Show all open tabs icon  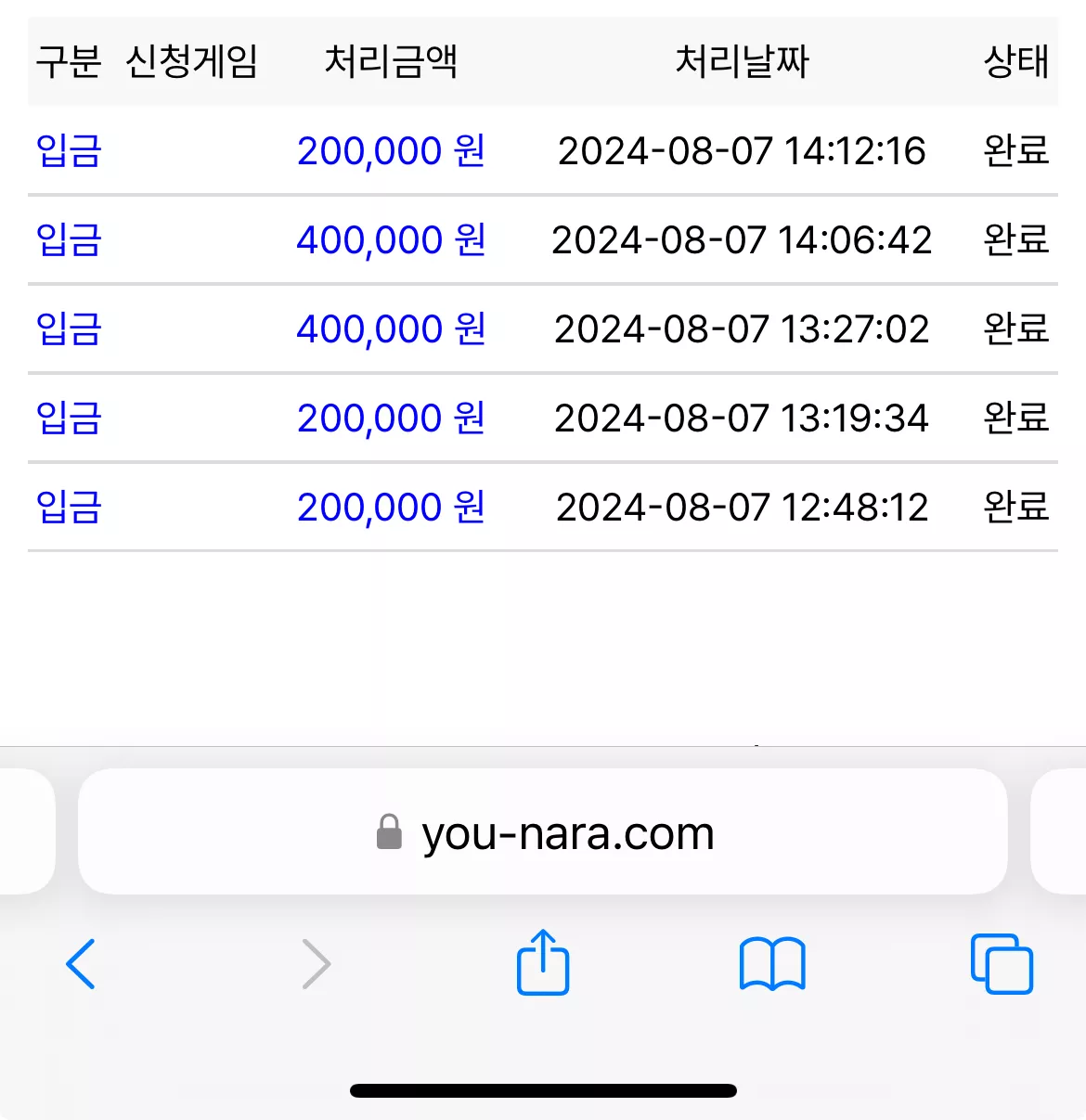pos(1002,964)
